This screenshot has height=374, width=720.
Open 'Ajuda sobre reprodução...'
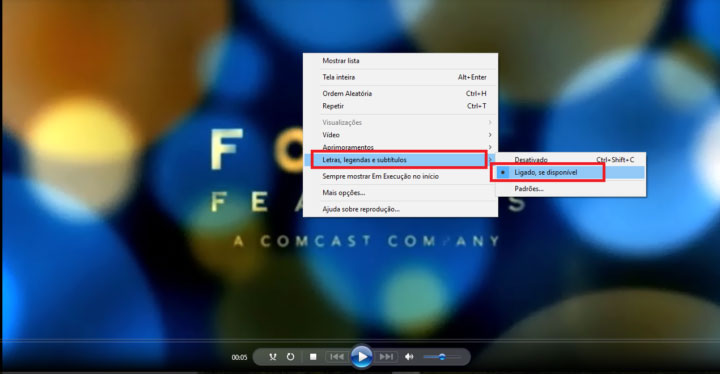(x=400, y=209)
